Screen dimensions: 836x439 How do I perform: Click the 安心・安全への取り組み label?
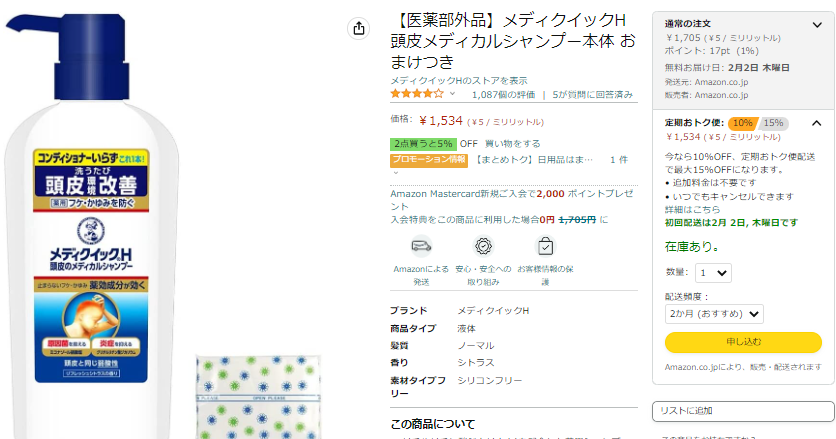(x=483, y=275)
